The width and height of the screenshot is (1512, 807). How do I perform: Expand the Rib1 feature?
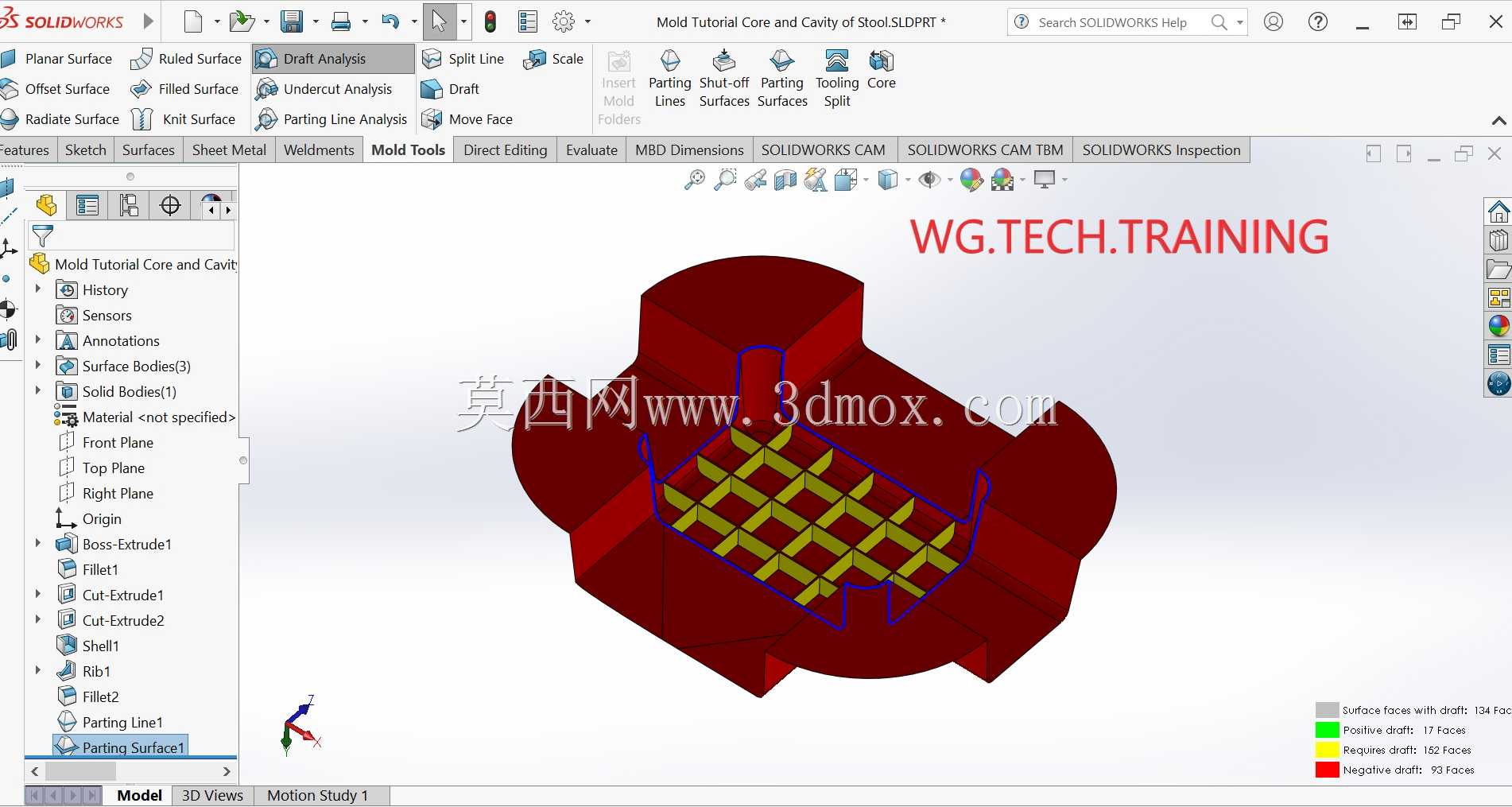[x=37, y=671]
